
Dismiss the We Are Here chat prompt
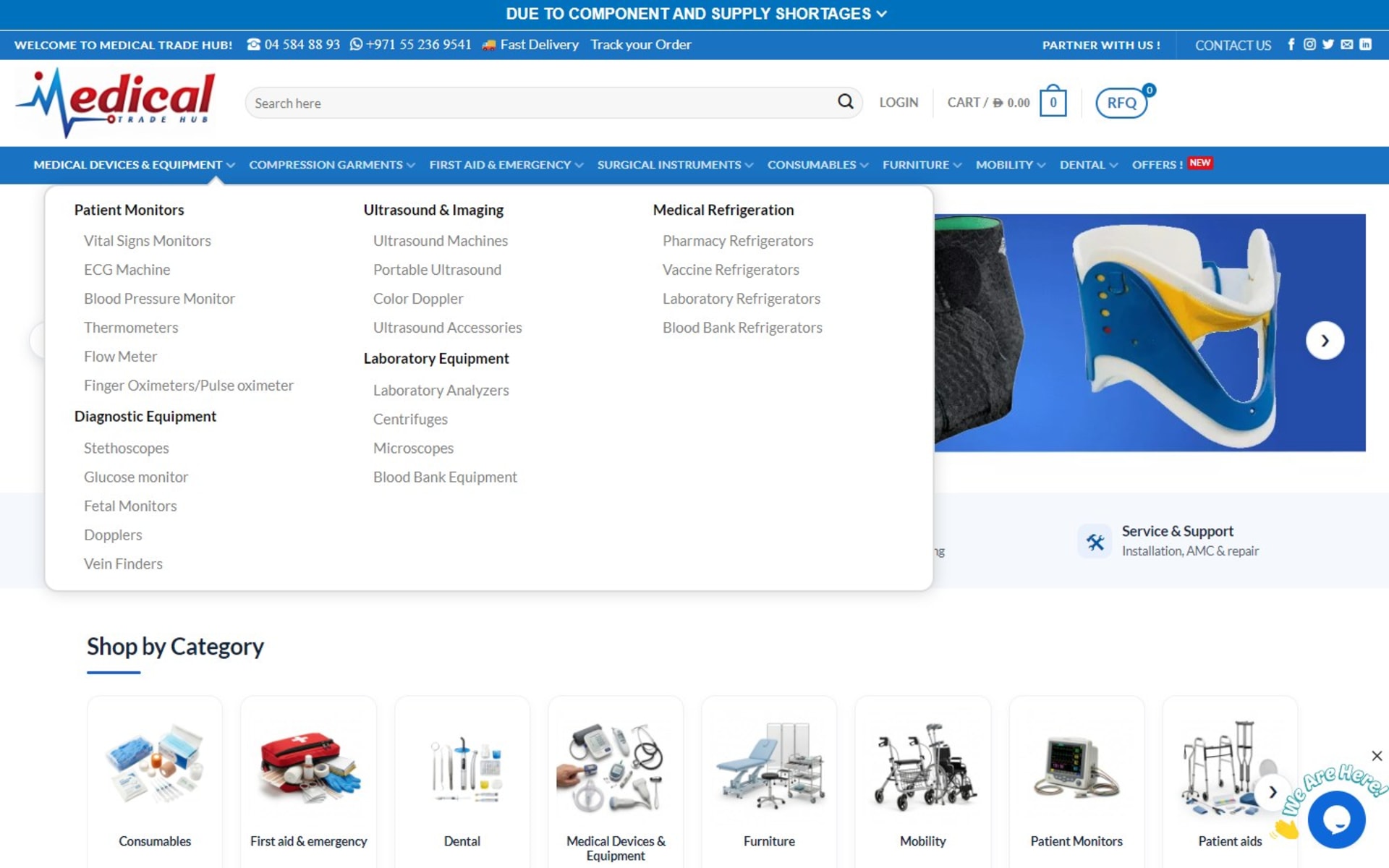click(1377, 756)
